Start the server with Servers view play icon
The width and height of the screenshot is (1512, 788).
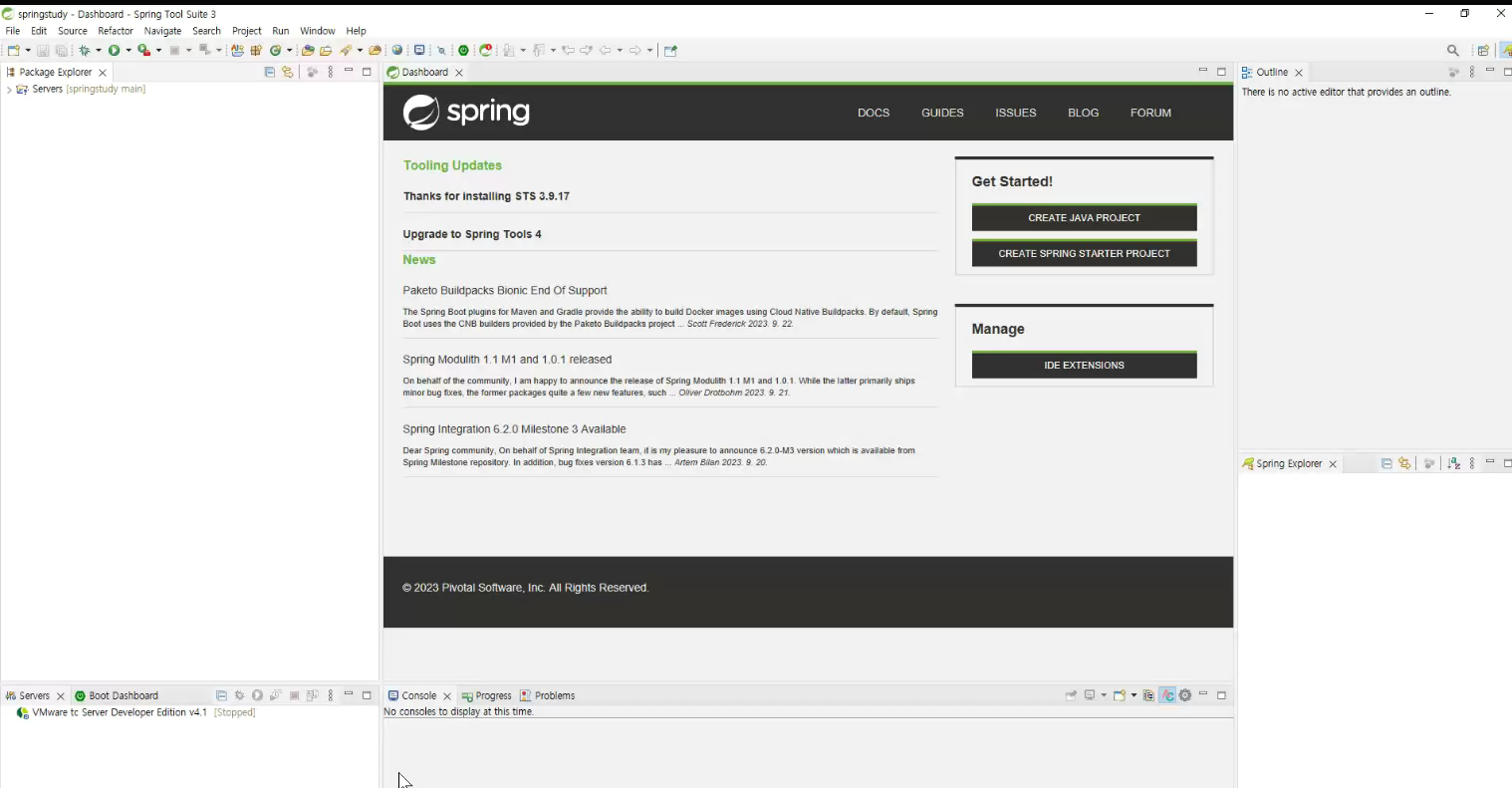[x=257, y=695]
